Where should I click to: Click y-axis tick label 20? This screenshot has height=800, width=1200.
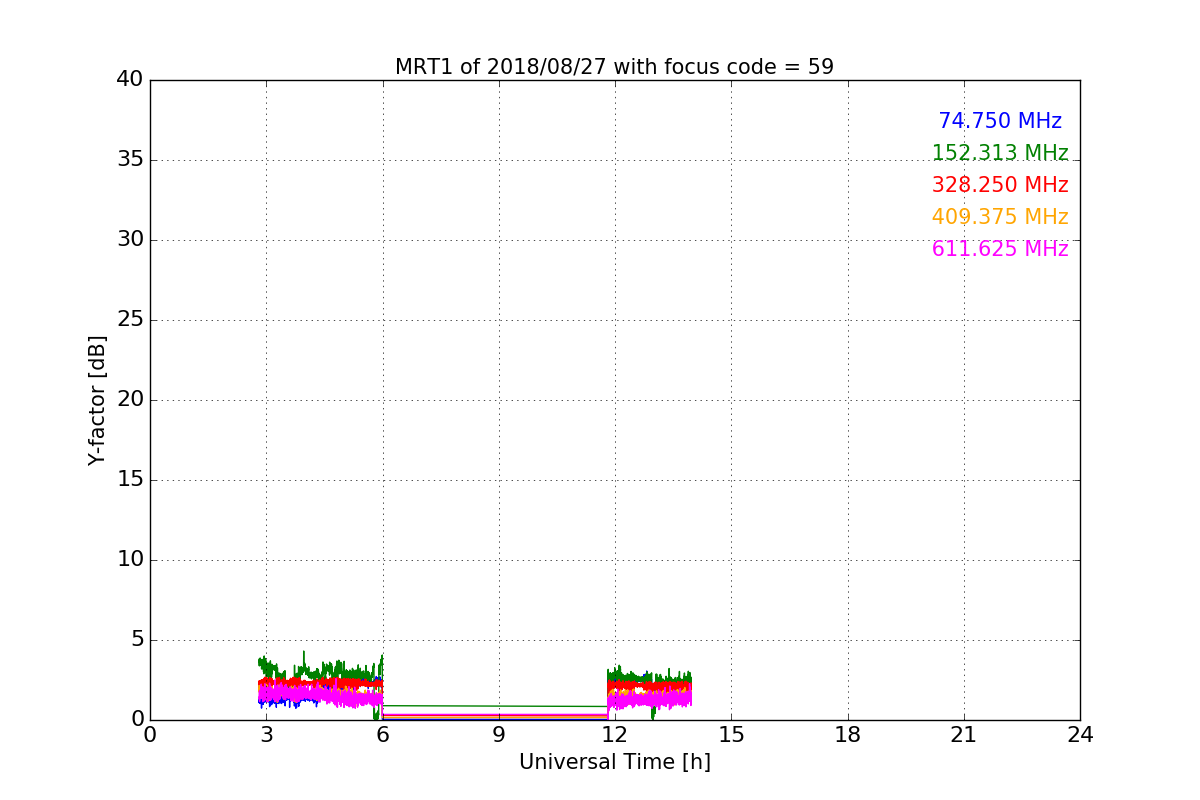point(130,400)
